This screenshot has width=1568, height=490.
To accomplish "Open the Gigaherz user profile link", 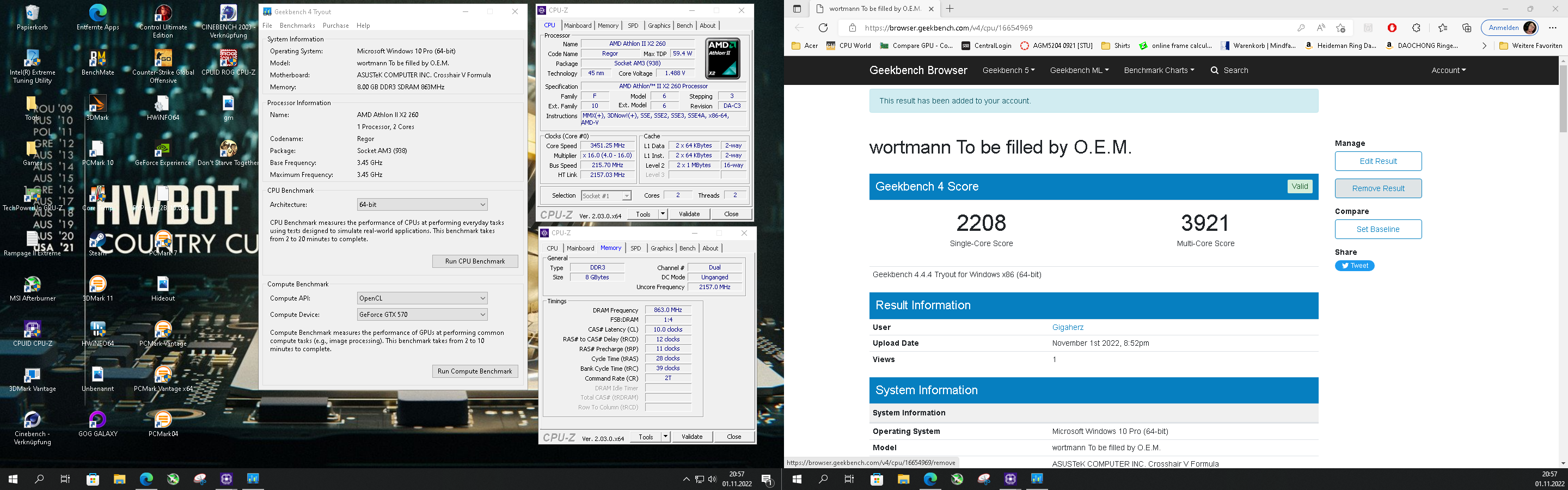I will tap(1068, 327).
